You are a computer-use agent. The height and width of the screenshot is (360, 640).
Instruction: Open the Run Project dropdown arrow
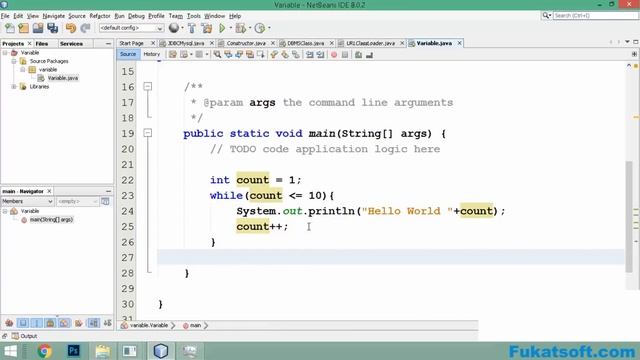point(231,28)
